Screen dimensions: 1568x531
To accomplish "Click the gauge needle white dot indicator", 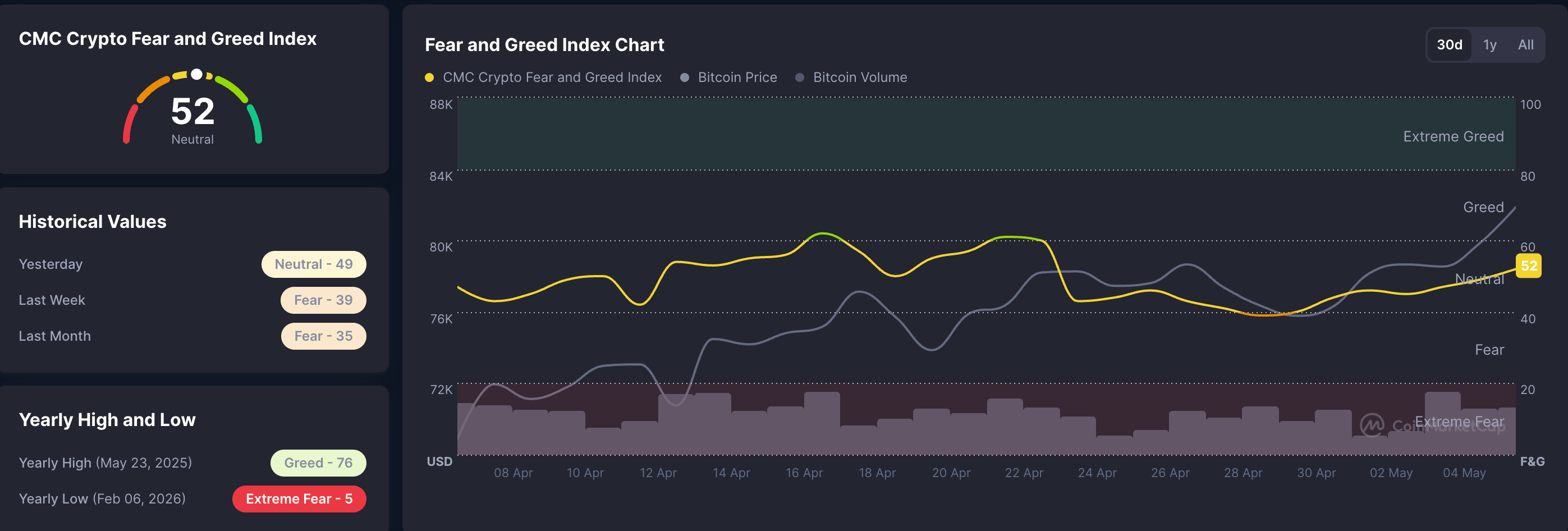I will point(196,74).
